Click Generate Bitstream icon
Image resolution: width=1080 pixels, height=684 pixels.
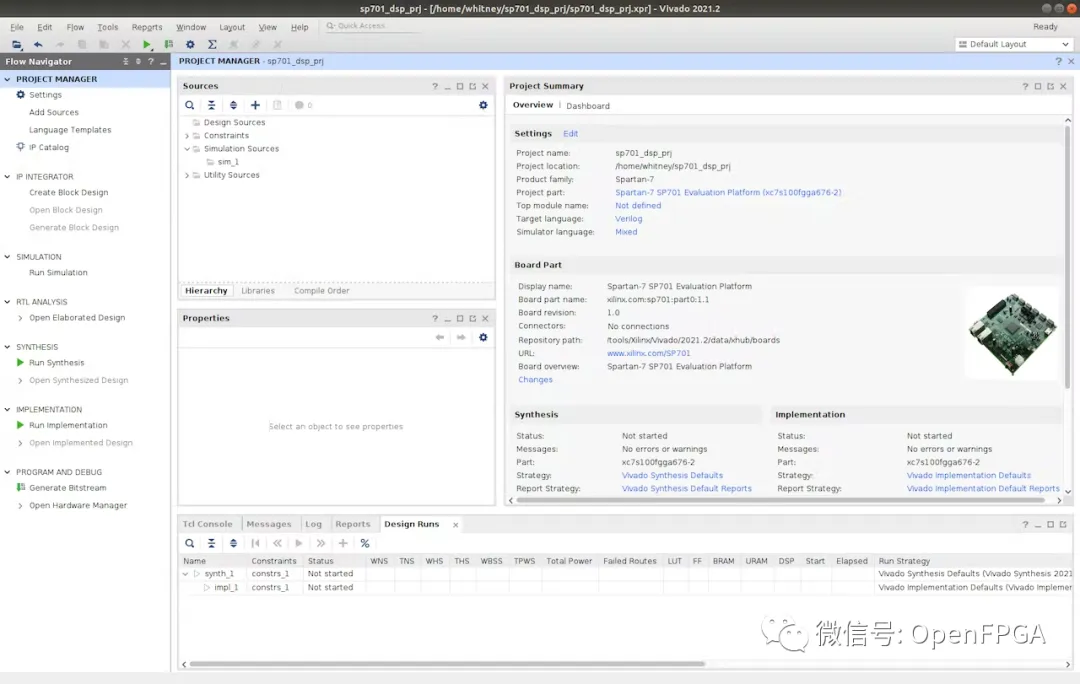(x=21, y=487)
